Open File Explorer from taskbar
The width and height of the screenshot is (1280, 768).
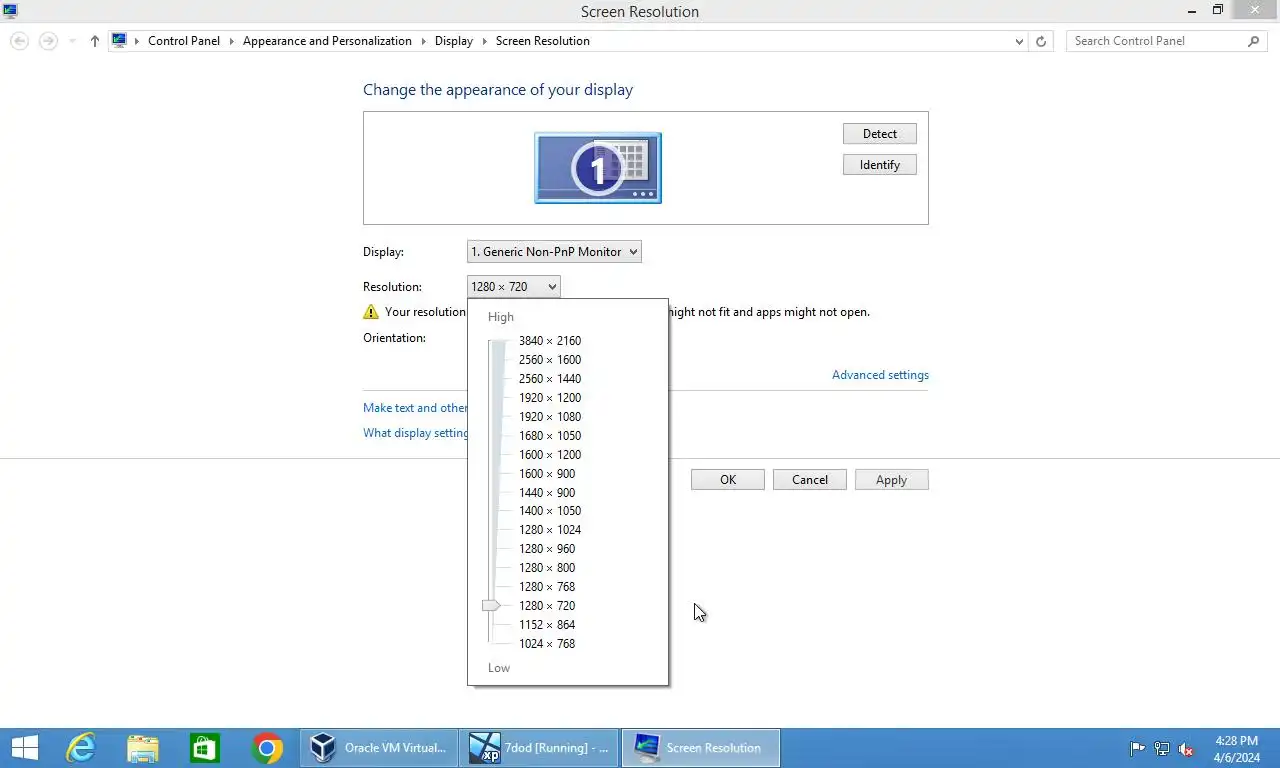(x=143, y=748)
